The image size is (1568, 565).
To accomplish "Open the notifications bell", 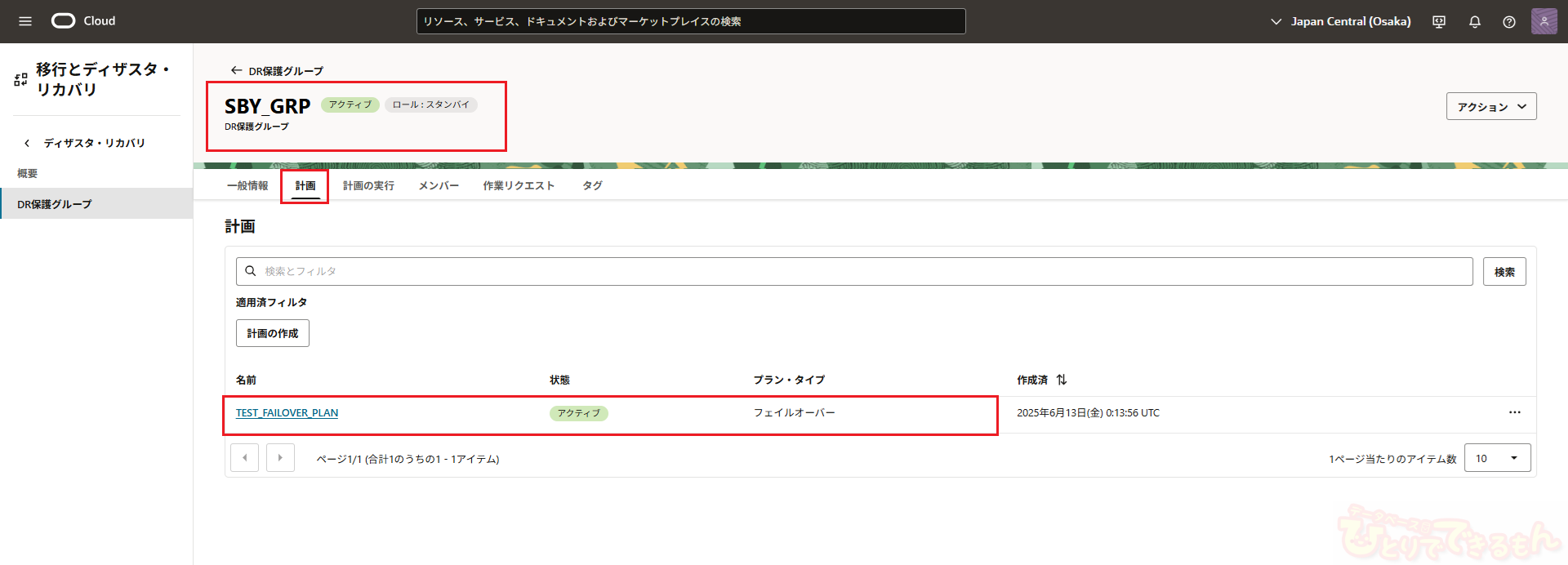I will coord(1474,22).
